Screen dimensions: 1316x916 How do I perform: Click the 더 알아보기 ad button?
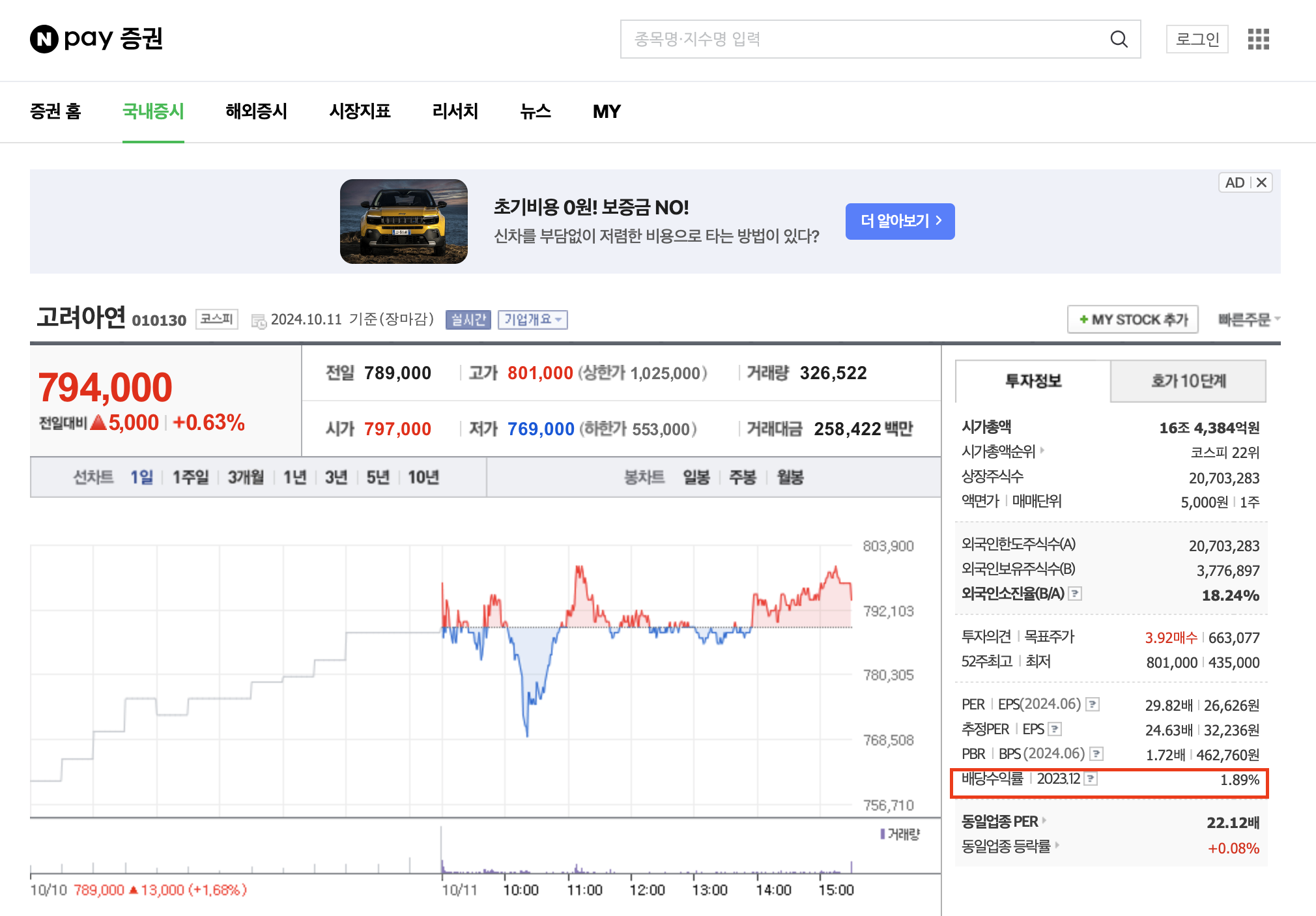coord(900,222)
